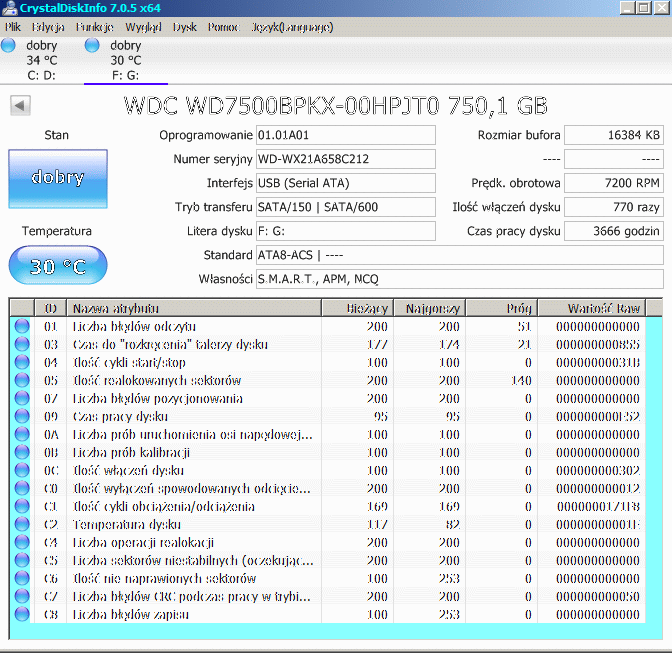Viewport: 672px width, 653px height.
Task: Click the previous disk arrow button
Action: point(20,105)
